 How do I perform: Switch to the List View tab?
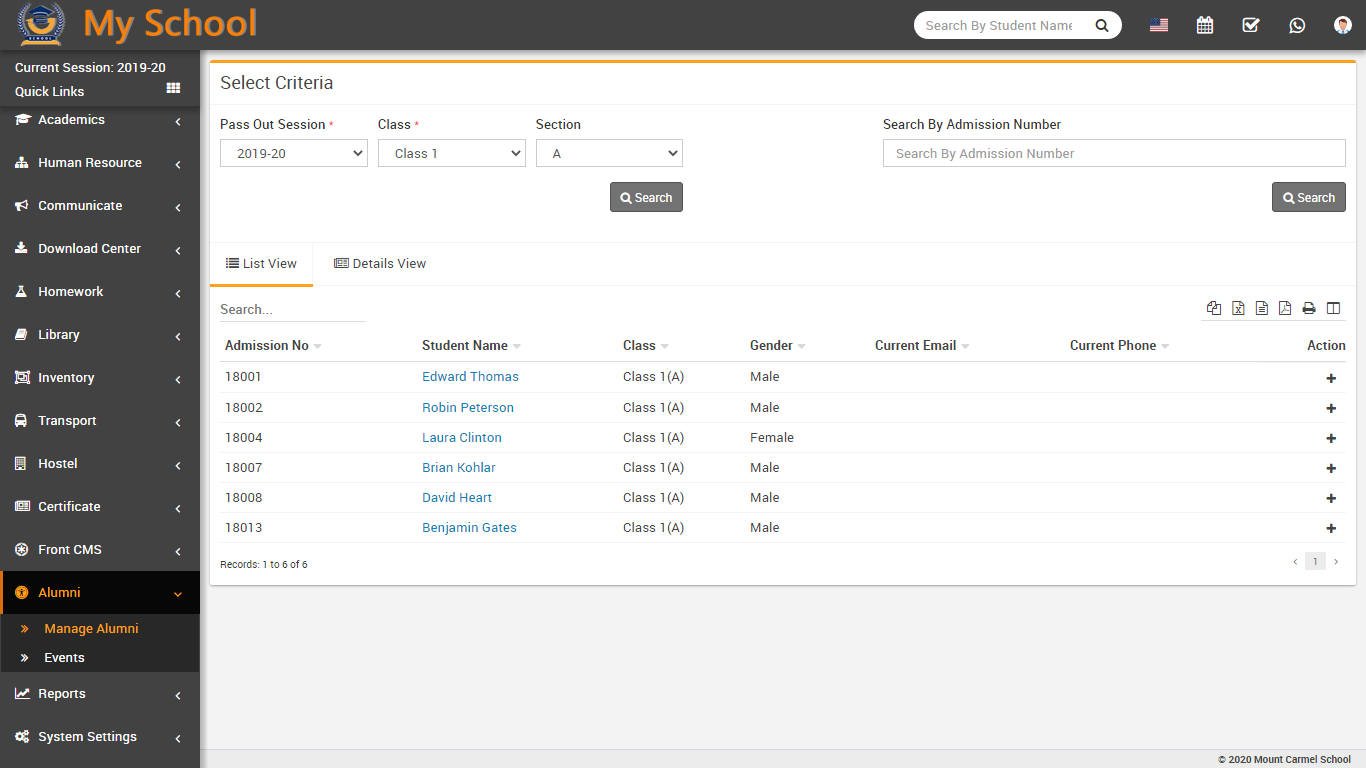[x=261, y=264]
